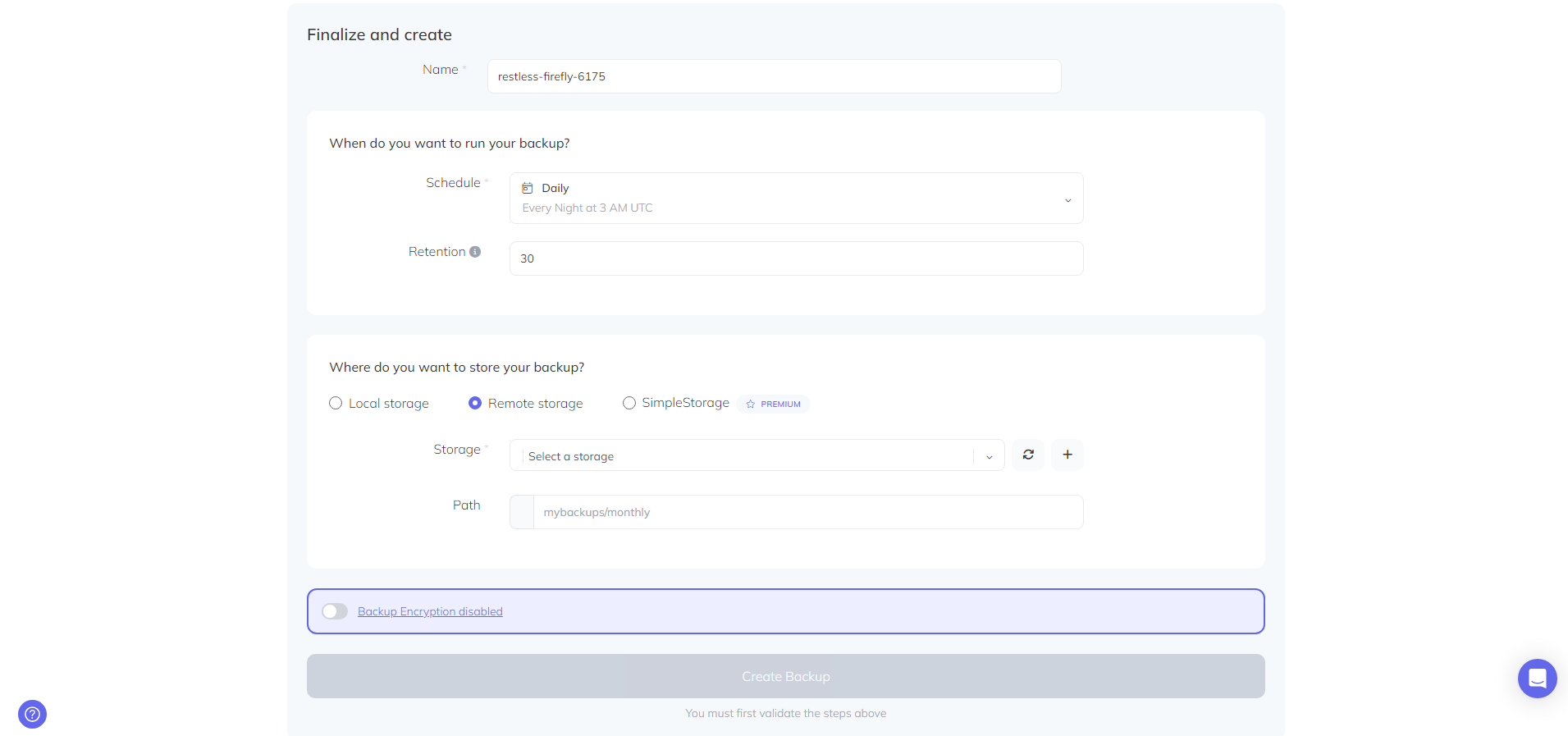
Task: Click the help question mark icon
Action: (x=32, y=714)
